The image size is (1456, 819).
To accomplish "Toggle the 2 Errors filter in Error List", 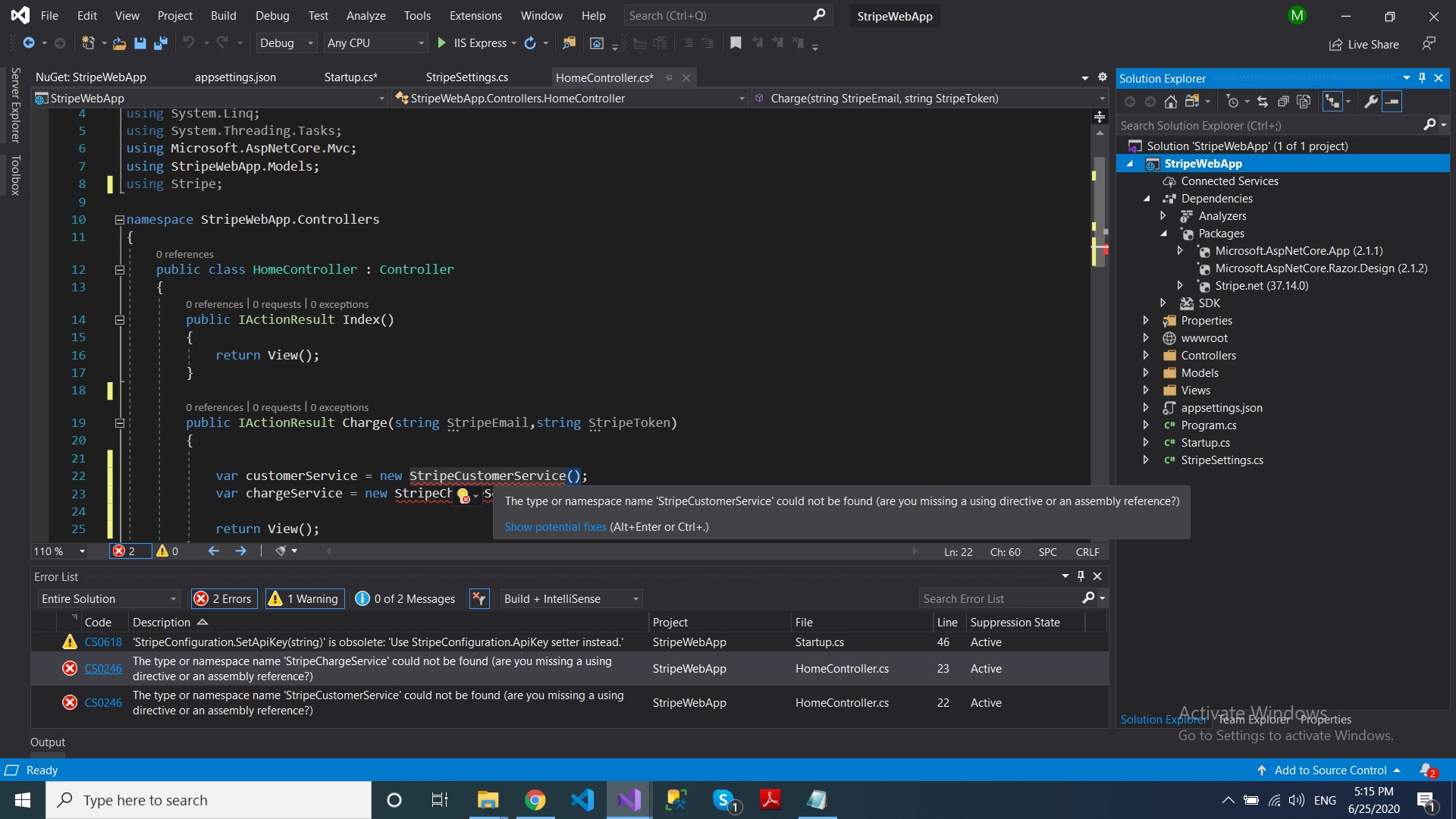I will (224, 599).
